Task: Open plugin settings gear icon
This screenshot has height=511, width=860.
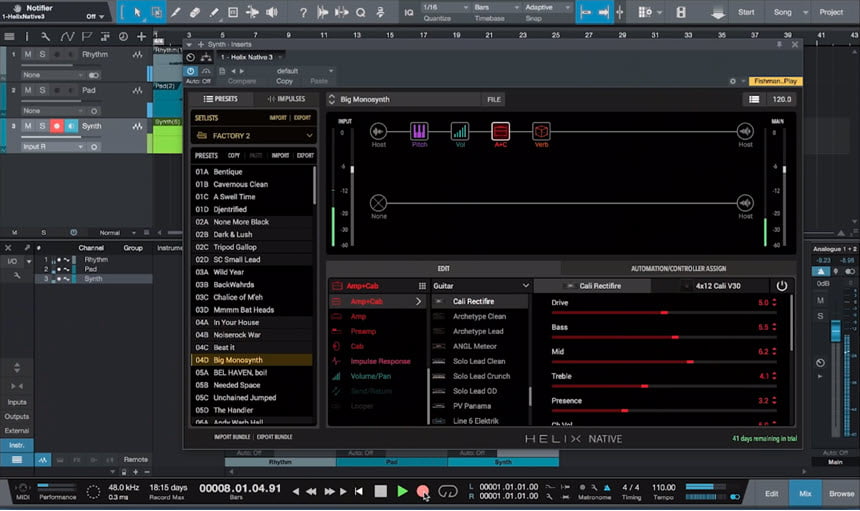Action: [733, 81]
